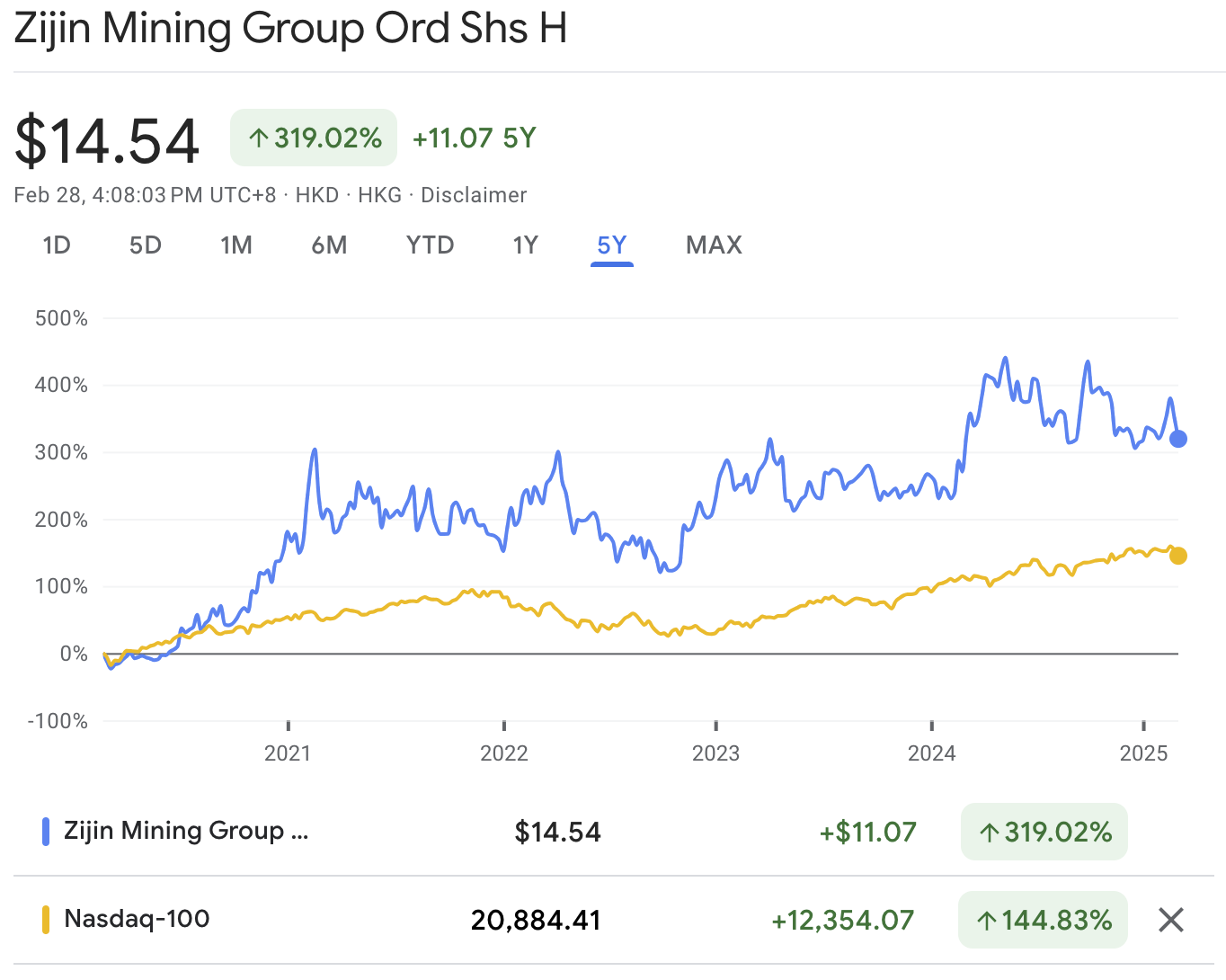
Task: Open the Disclaimer link
Action: [x=474, y=195]
